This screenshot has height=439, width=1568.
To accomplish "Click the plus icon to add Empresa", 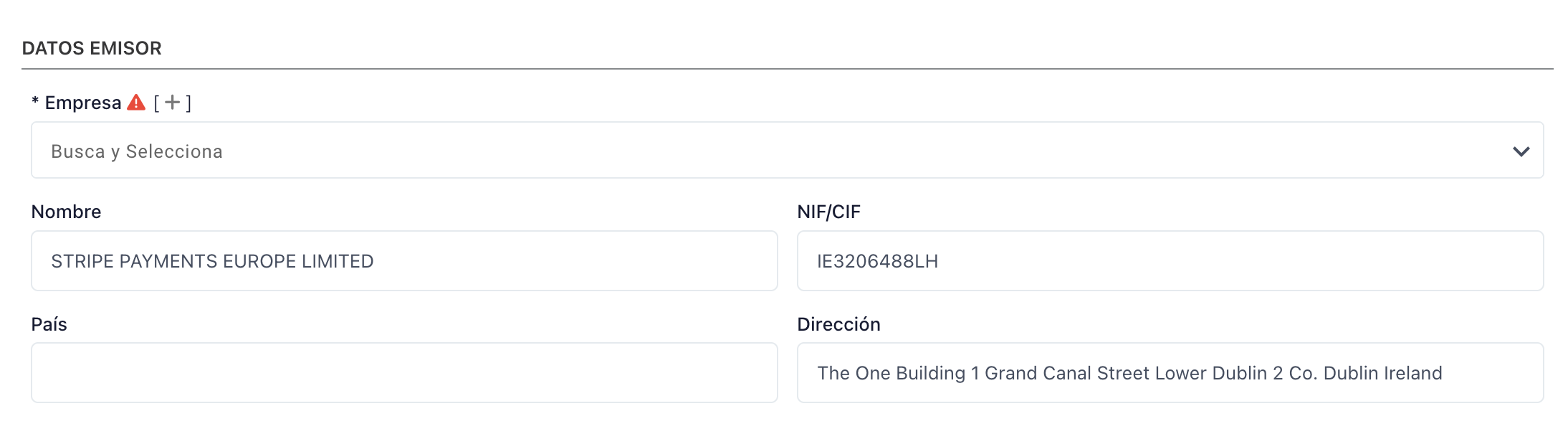I will [172, 103].
